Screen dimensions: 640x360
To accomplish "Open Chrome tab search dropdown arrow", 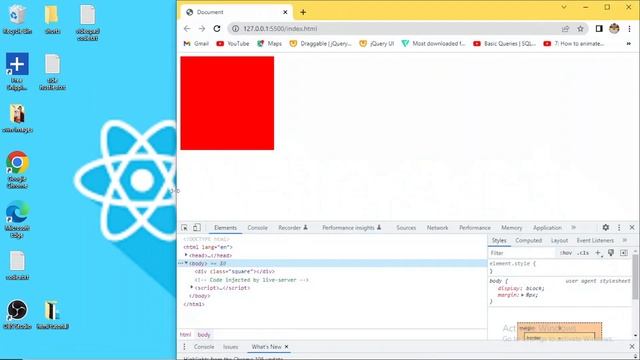I will point(564,7).
